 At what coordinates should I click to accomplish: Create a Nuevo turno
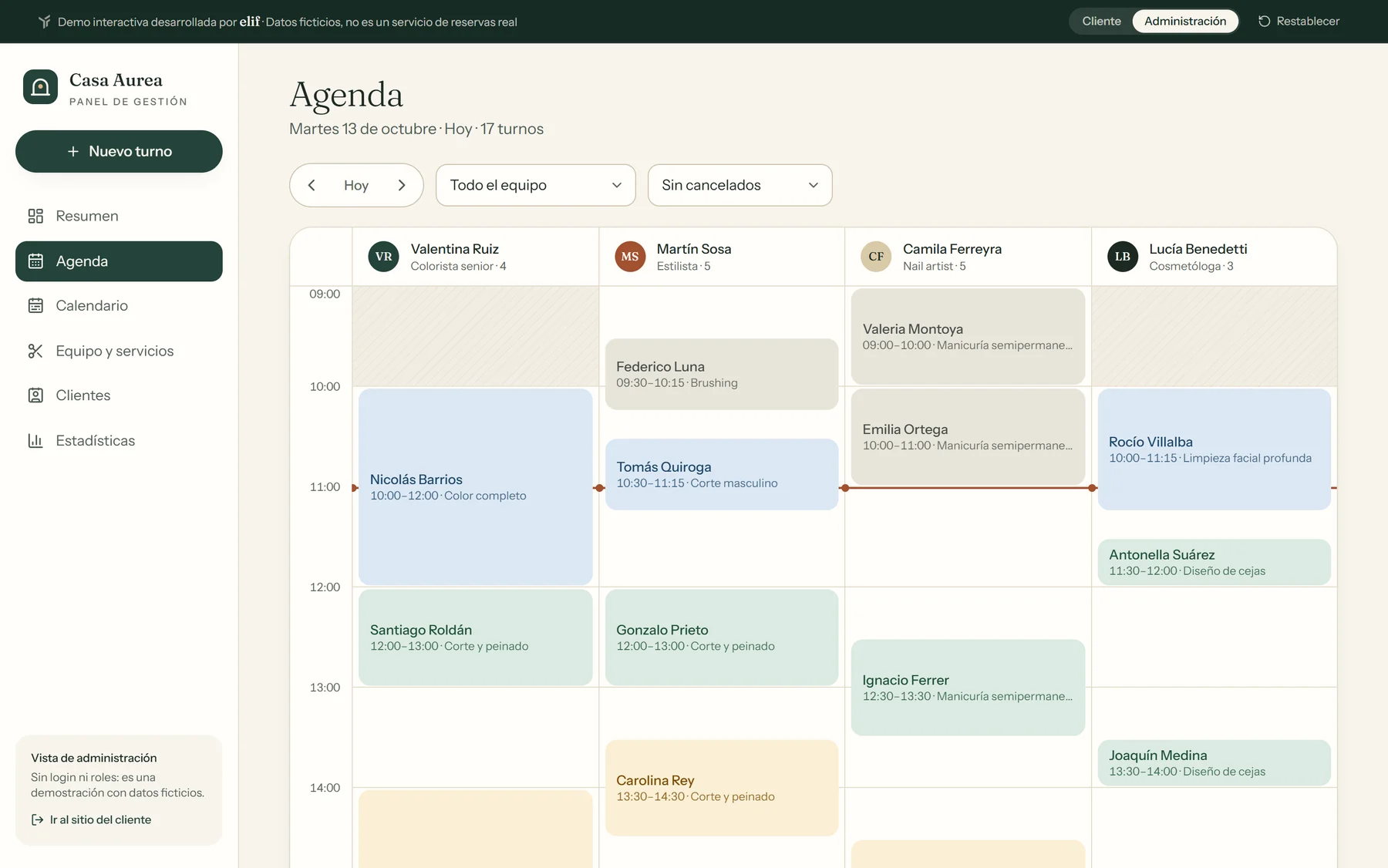click(119, 151)
